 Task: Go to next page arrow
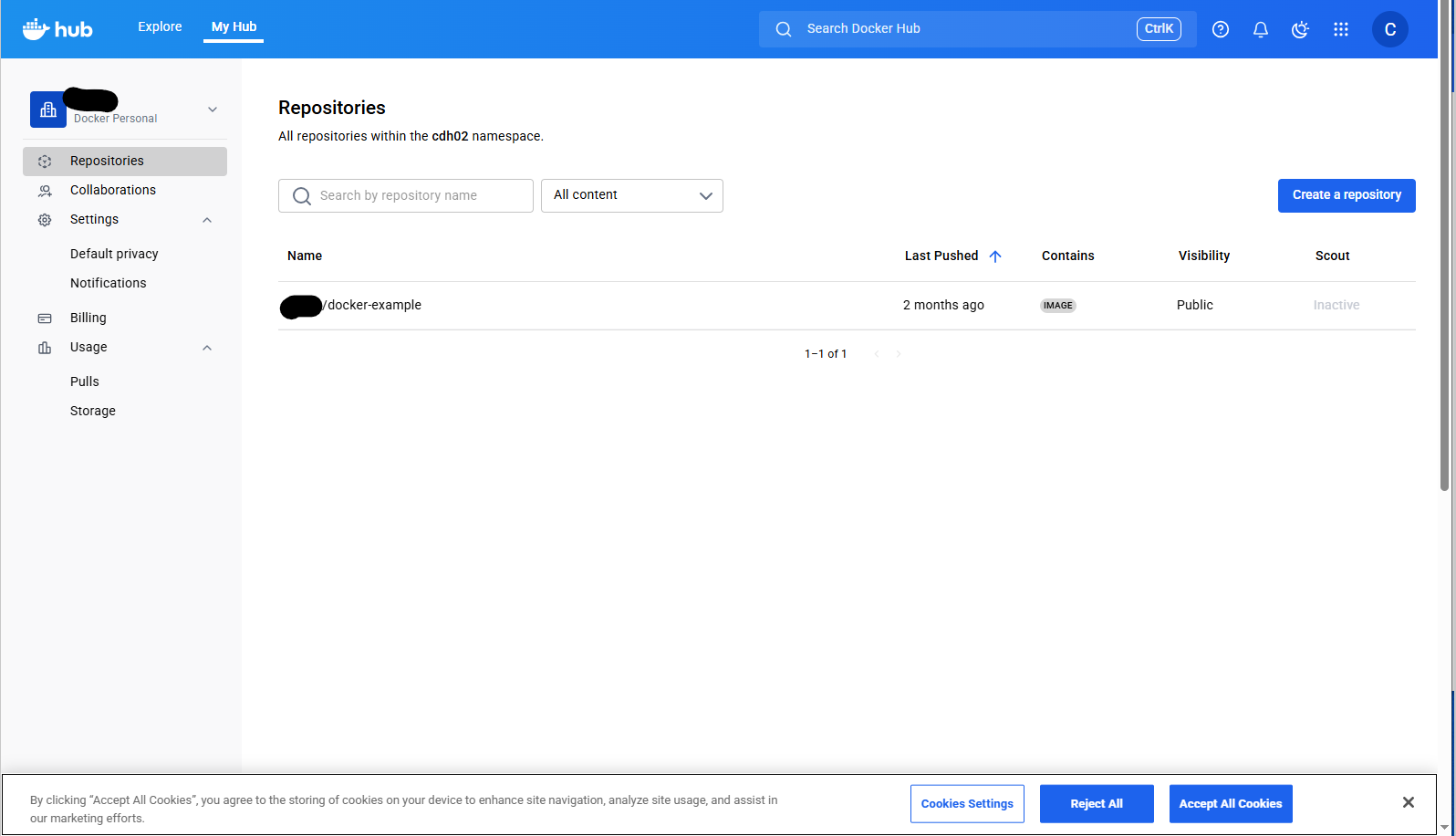pyautogui.click(x=899, y=354)
